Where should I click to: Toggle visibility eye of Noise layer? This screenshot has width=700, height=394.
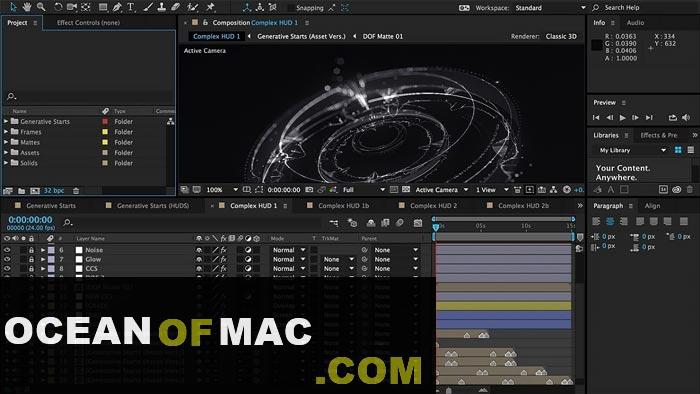7,250
